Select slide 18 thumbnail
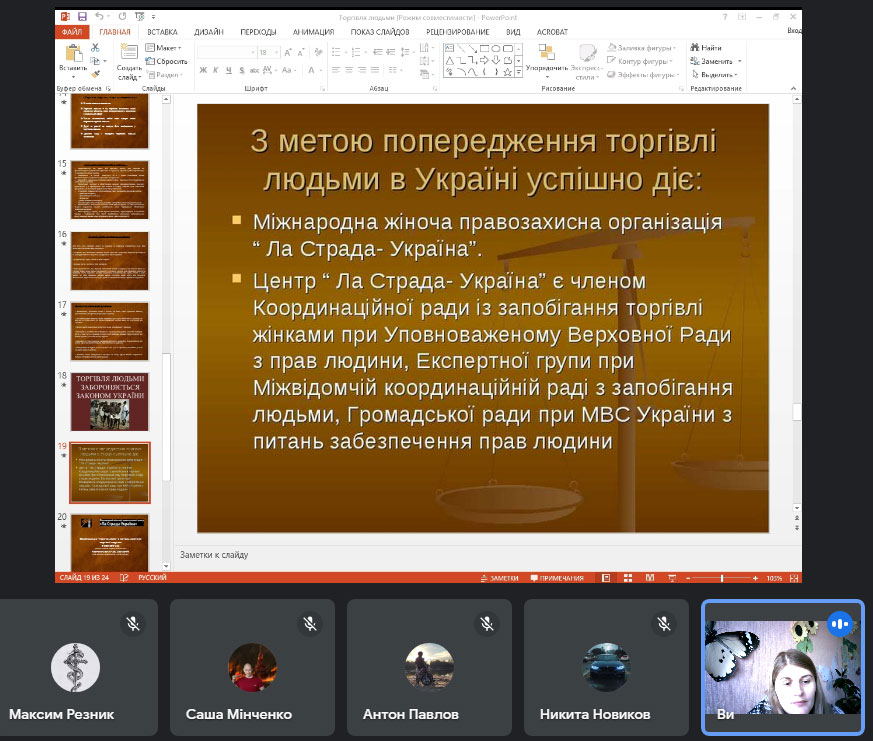The image size is (873, 741). pyautogui.click(x=110, y=402)
